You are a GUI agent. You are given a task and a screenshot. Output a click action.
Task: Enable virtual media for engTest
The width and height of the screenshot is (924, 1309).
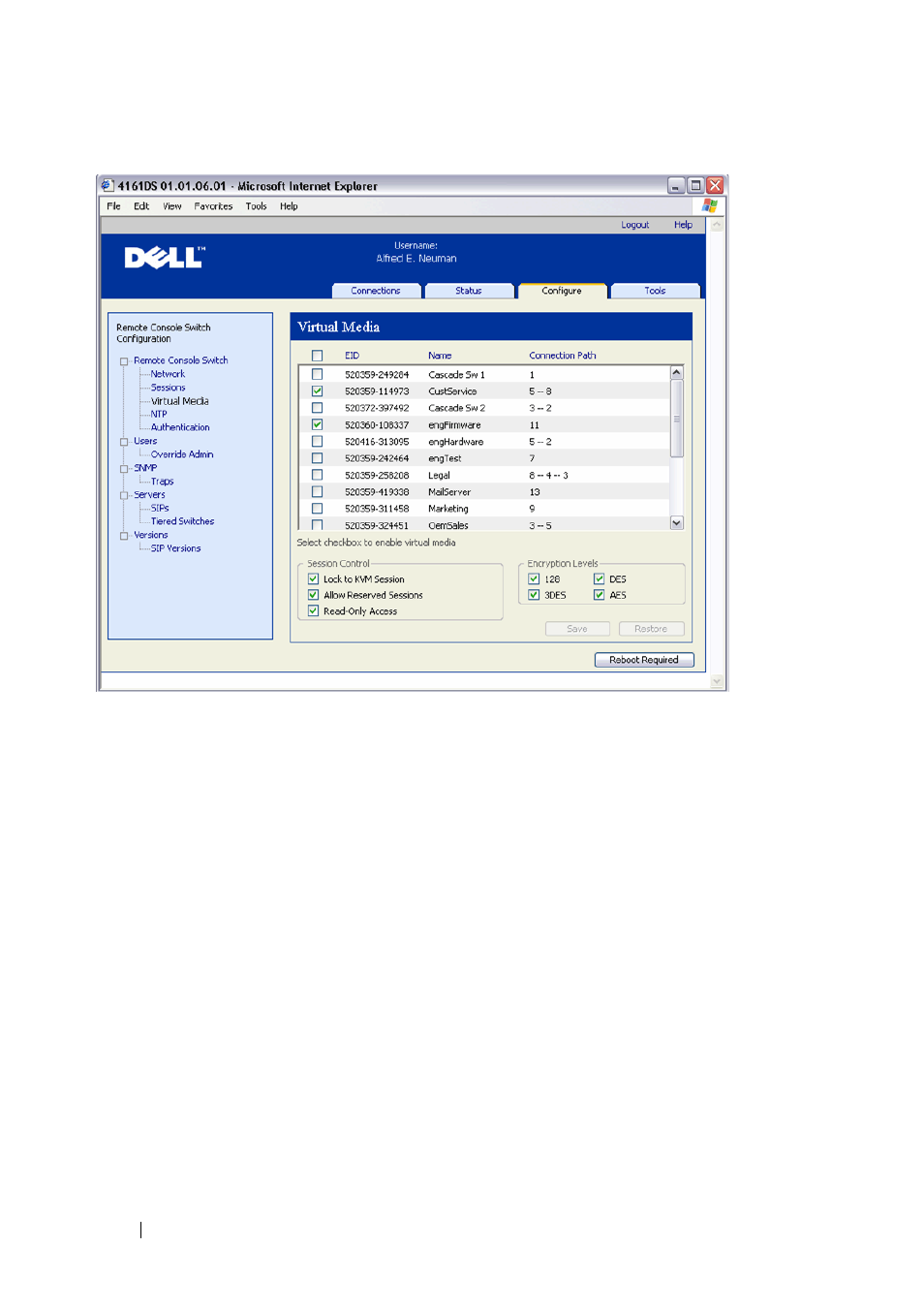[x=317, y=458]
